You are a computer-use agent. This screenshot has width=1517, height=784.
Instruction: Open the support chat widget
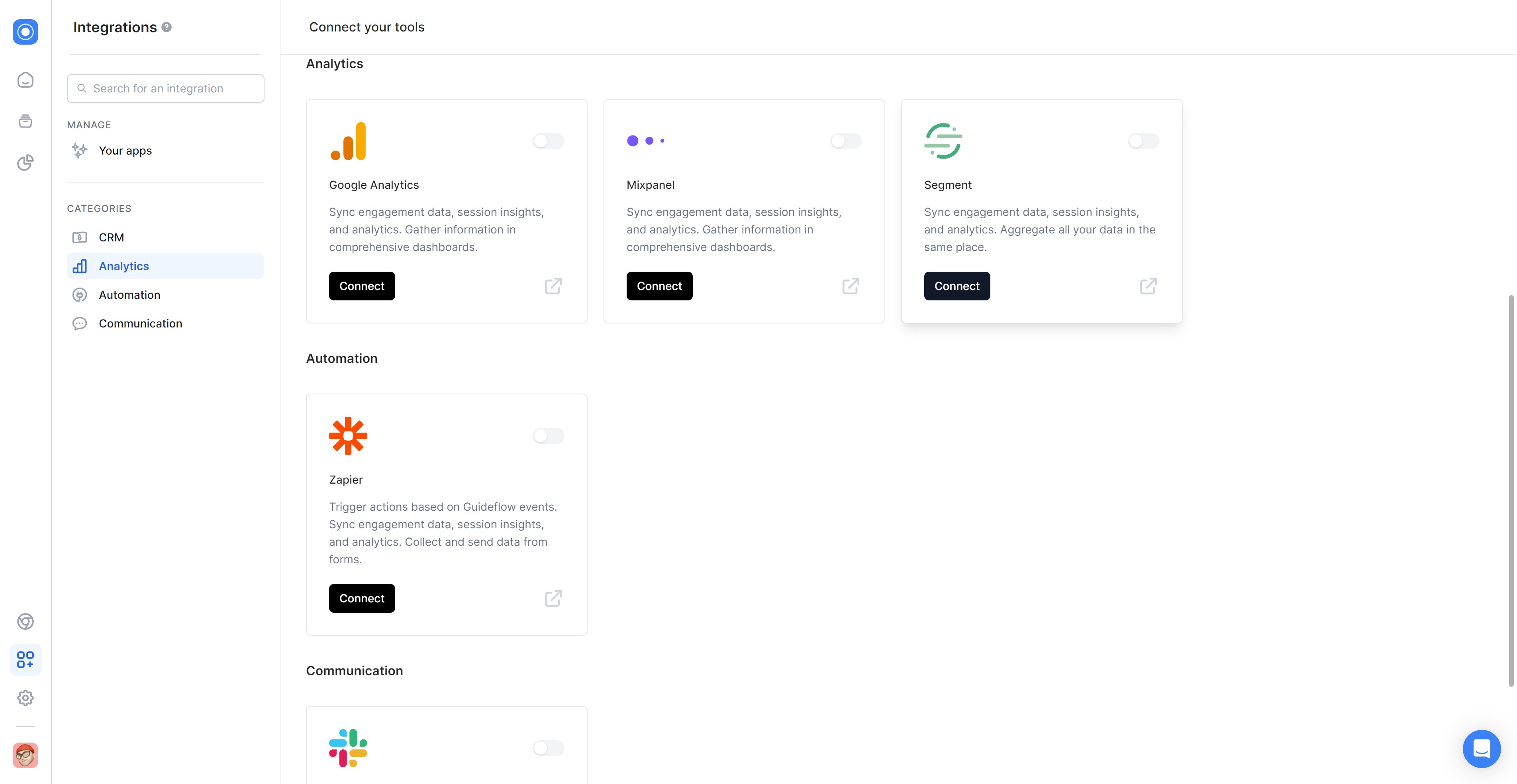coord(1481,749)
